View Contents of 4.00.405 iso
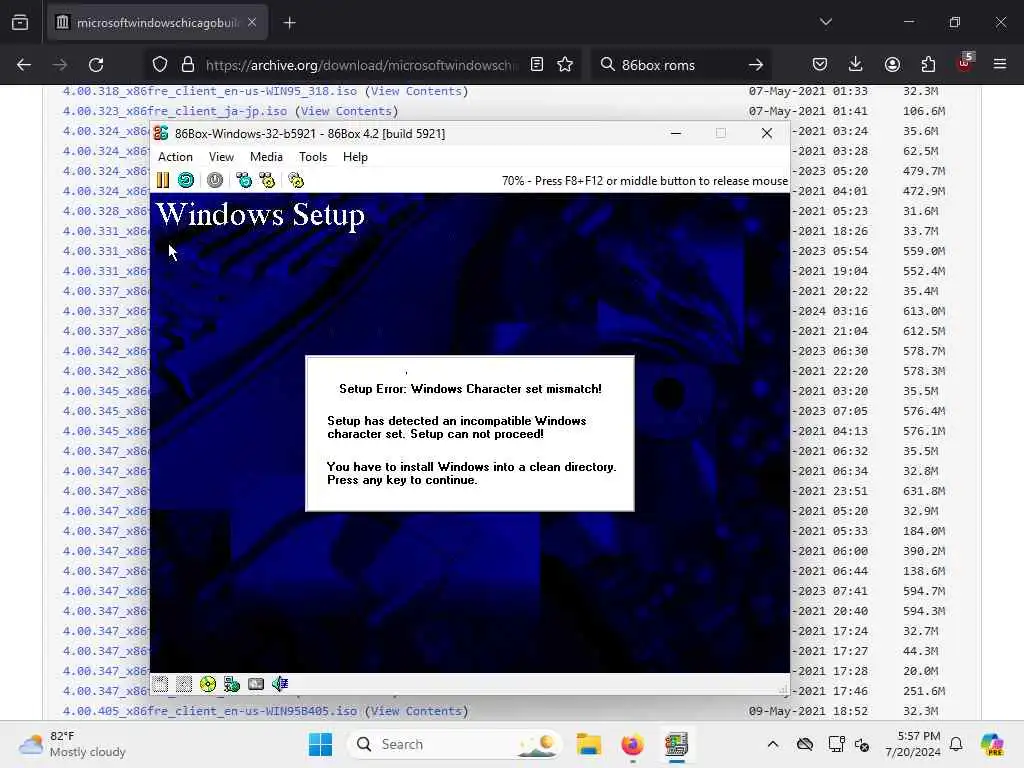Image resolution: width=1024 pixels, height=768 pixels. (417, 711)
